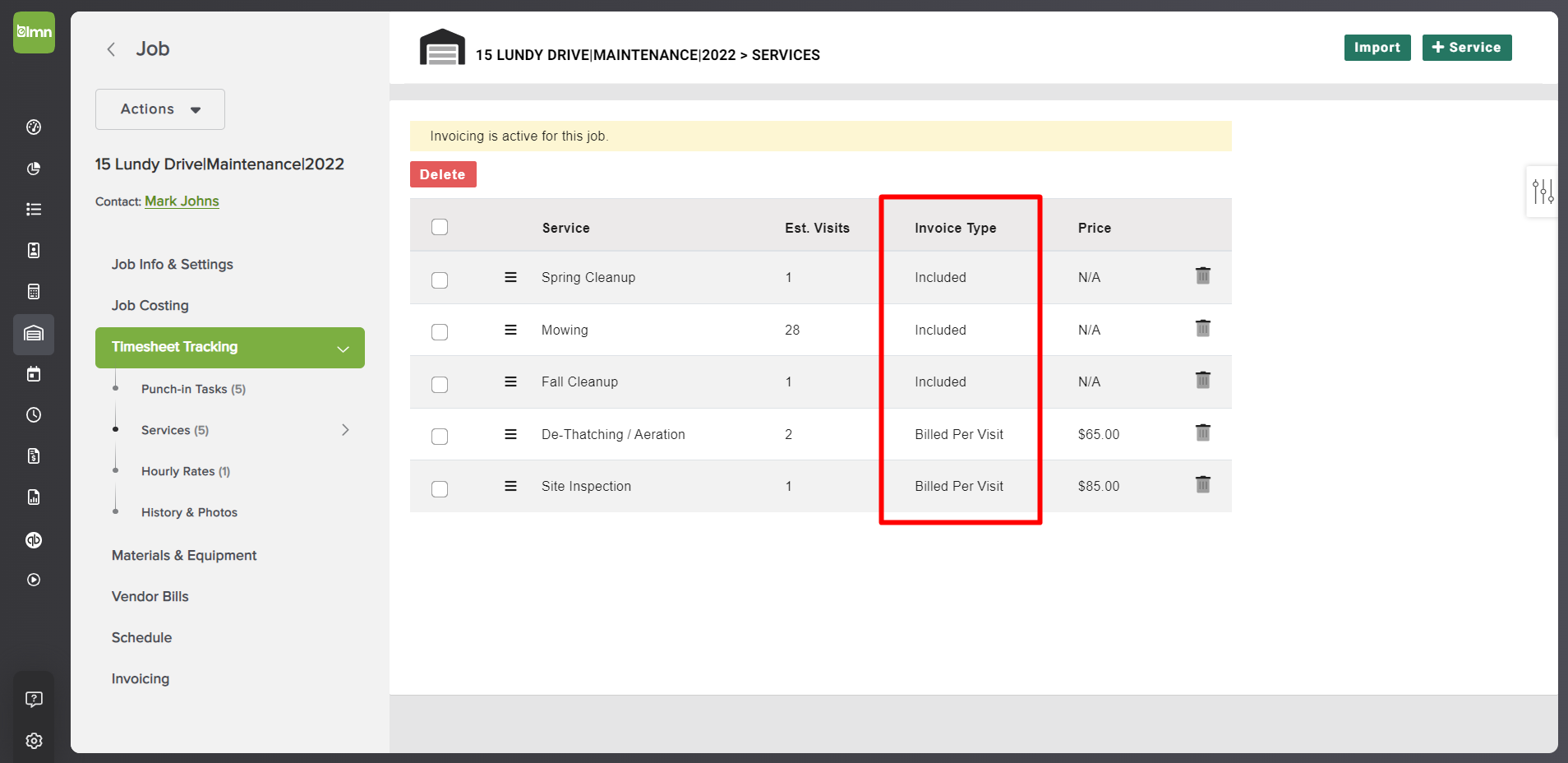
Task: Open the task list icon in sidebar
Action: 33,209
